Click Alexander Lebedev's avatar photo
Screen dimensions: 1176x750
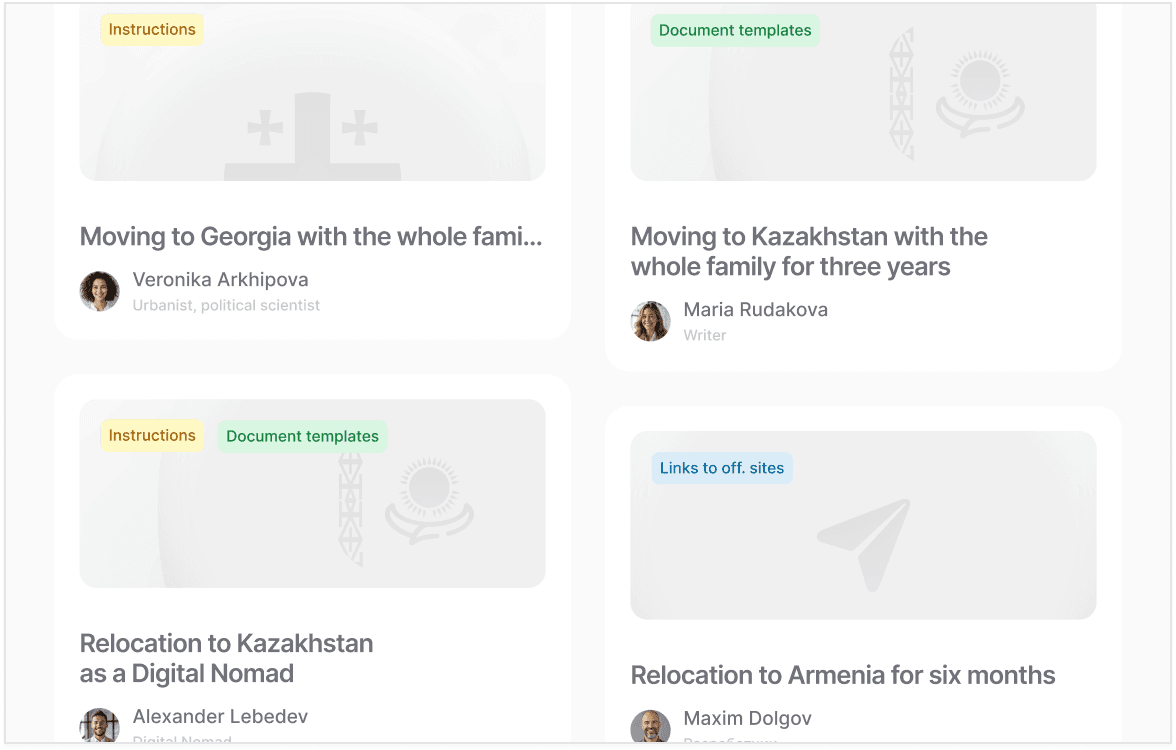[x=100, y=727]
